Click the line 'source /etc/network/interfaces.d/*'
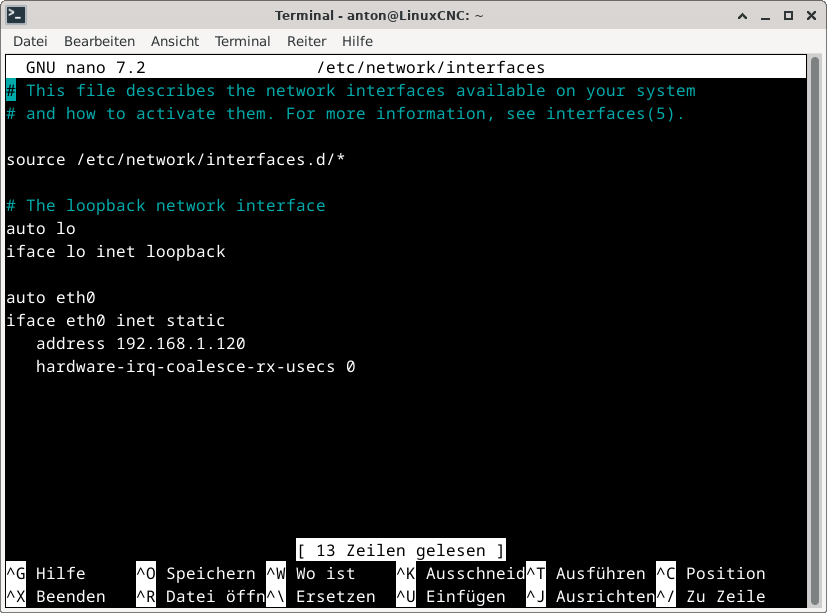The width and height of the screenshot is (827, 613). tap(176, 159)
